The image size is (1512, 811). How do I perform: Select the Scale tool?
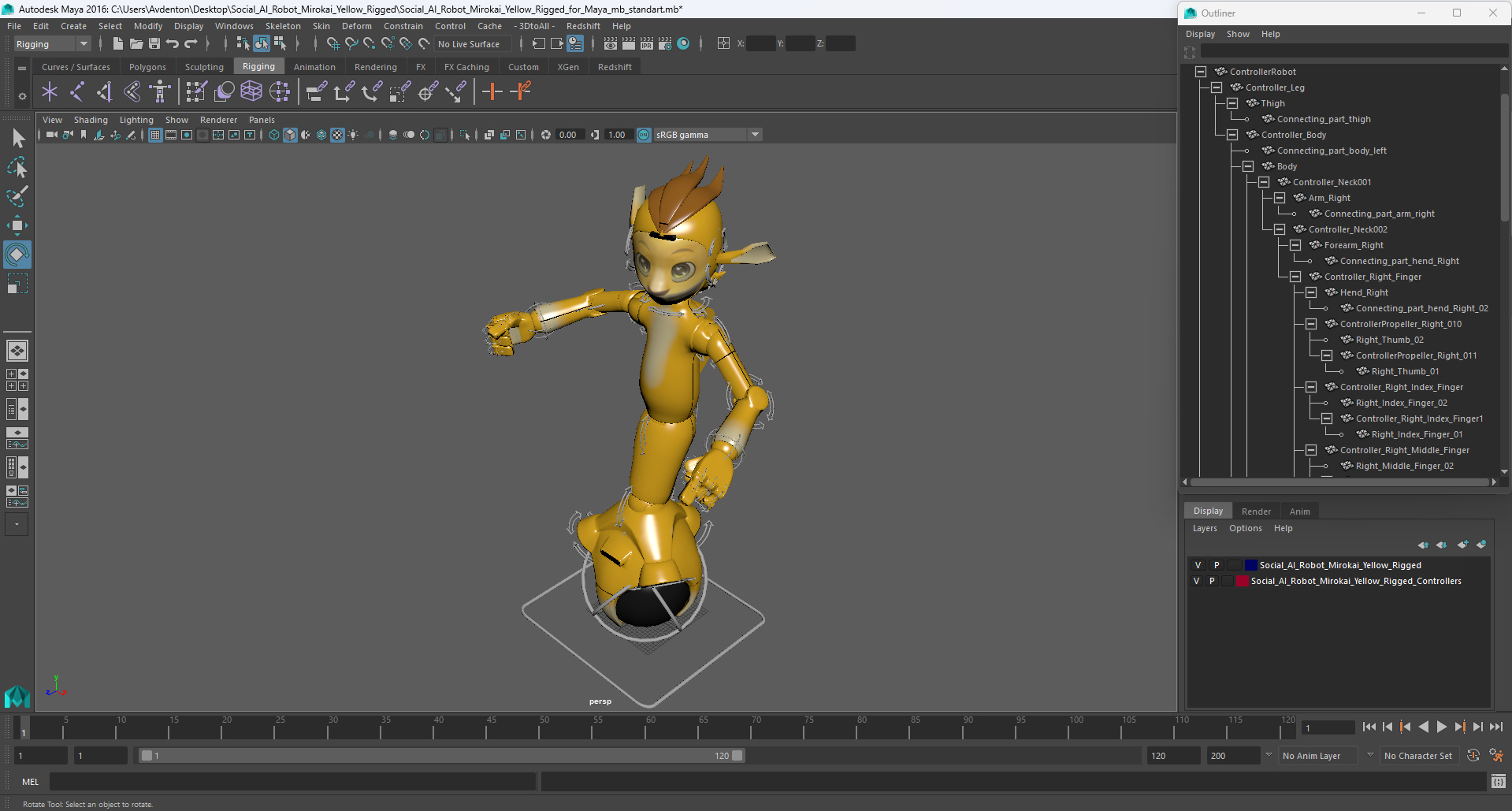pos(17,284)
